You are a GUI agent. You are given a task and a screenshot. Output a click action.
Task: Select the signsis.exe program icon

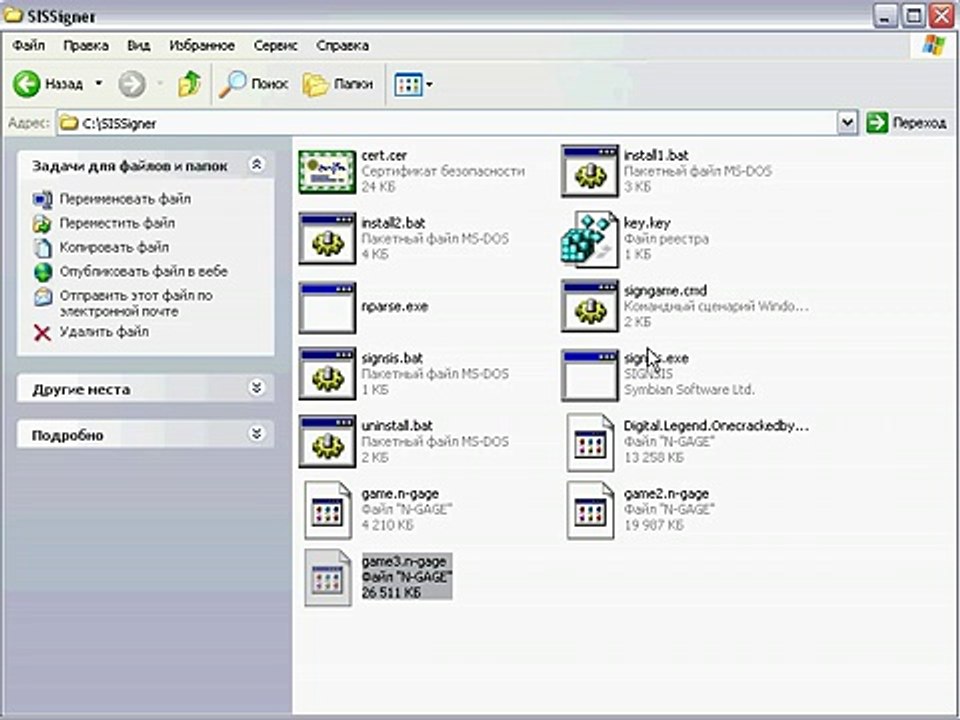(590, 375)
